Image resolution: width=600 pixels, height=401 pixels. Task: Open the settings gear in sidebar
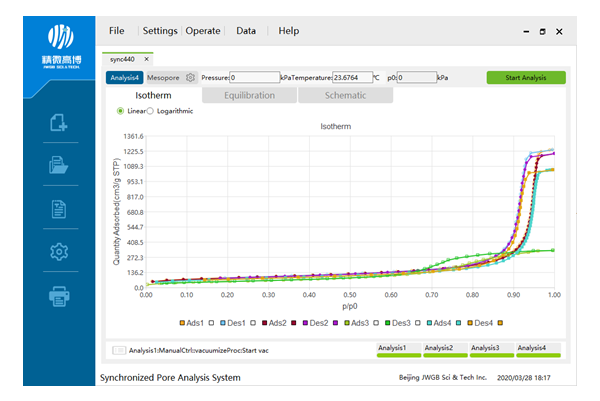click(x=60, y=252)
